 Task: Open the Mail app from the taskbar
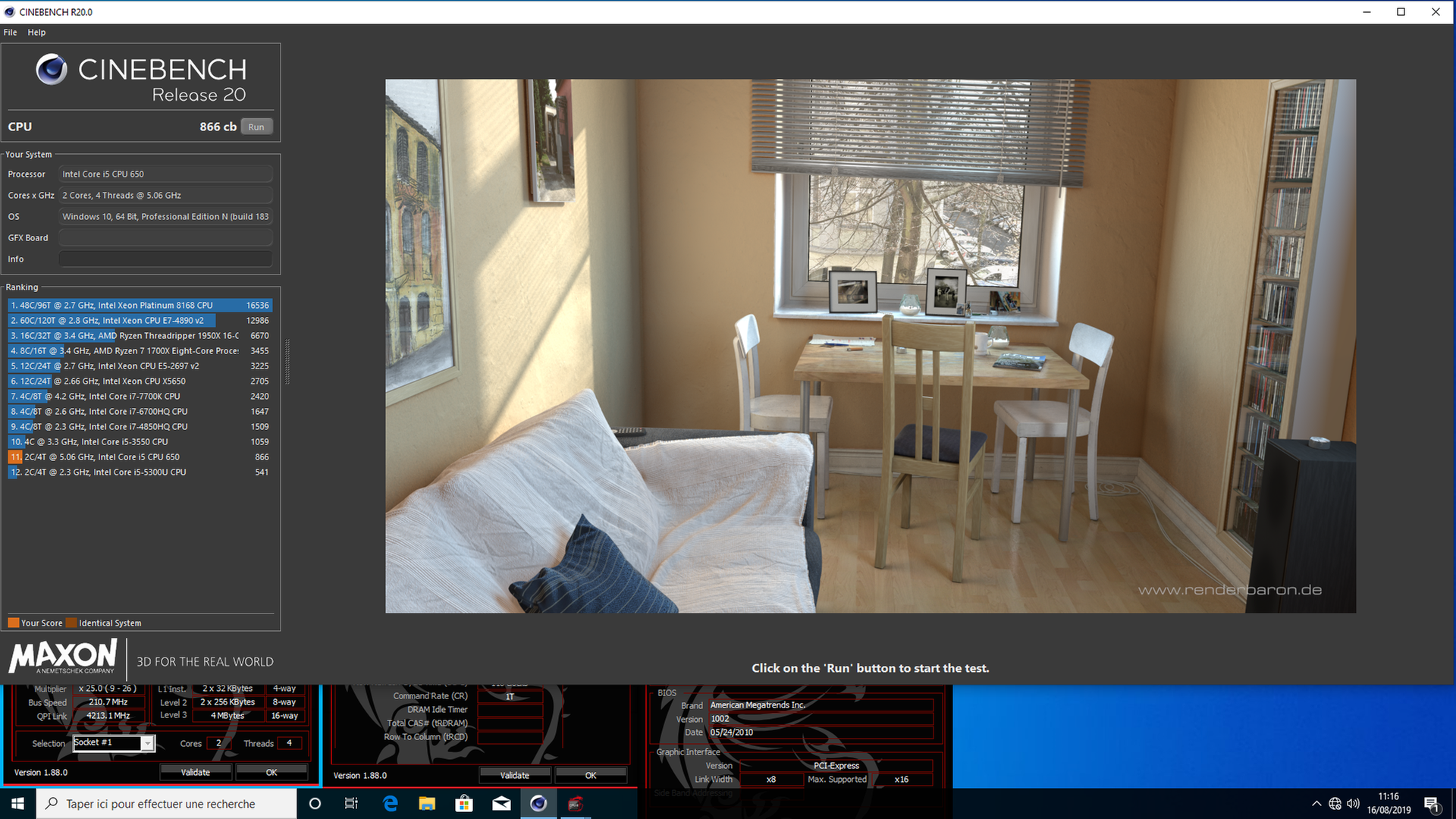click(501, 804)
